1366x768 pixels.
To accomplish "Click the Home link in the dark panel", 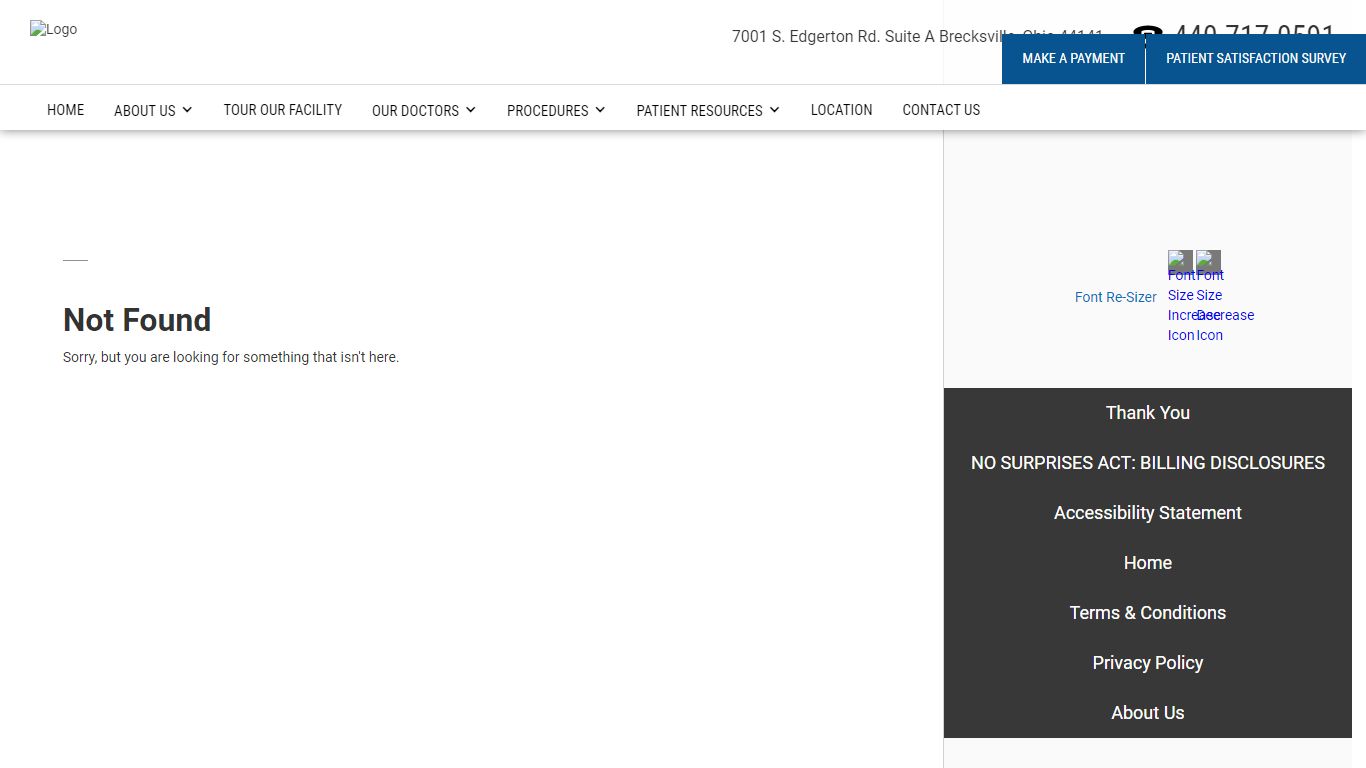I will [x=1148, y=563].
